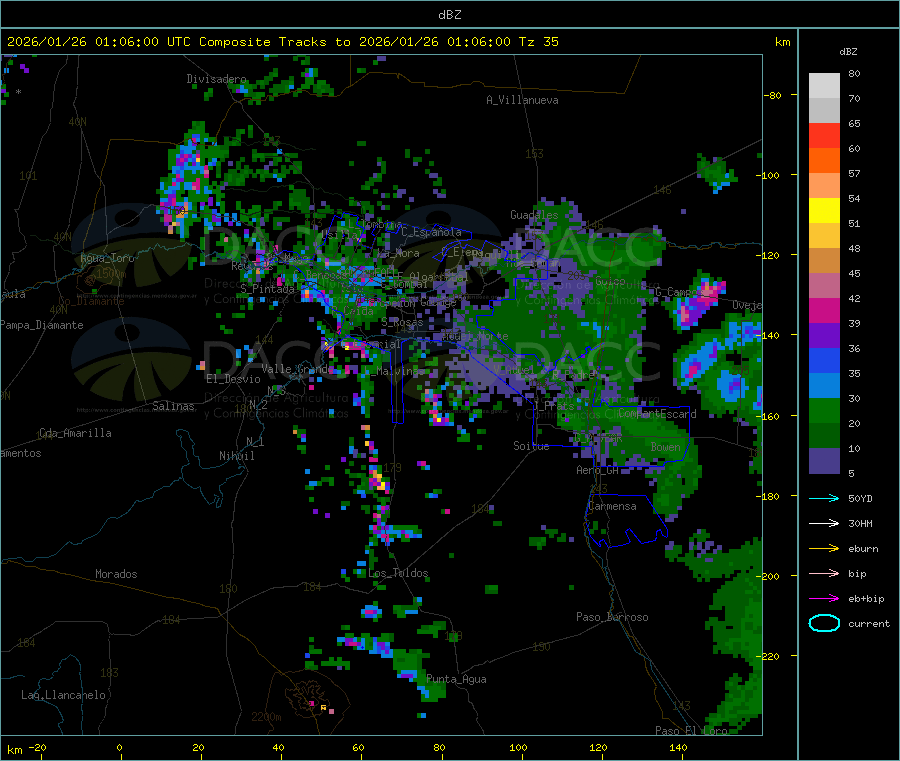Screen dimensions: 900x761
Task: Click the Tz 35 threshold text
Action: [538, 41]
